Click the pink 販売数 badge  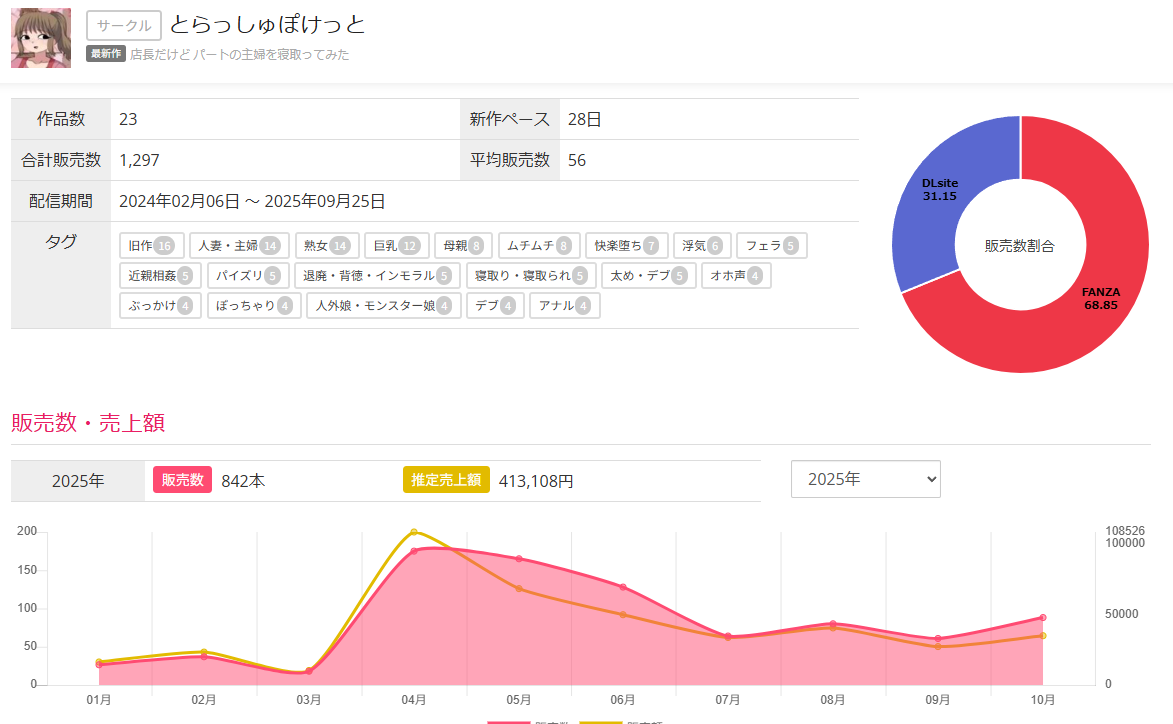point(182,480)
